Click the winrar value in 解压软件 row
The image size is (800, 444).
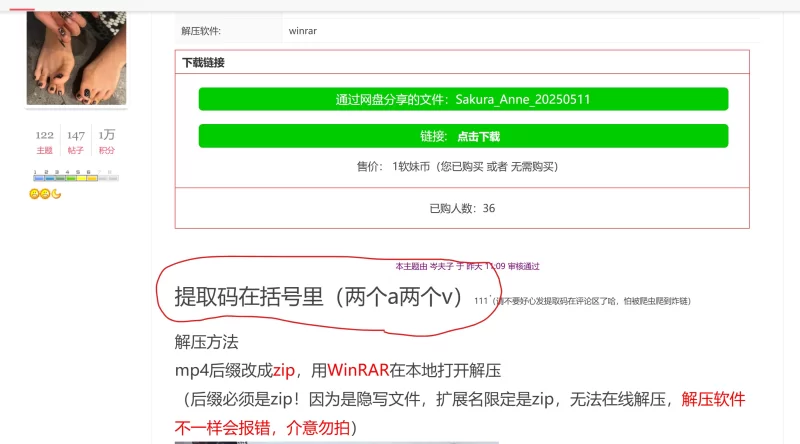pos(302,31)
